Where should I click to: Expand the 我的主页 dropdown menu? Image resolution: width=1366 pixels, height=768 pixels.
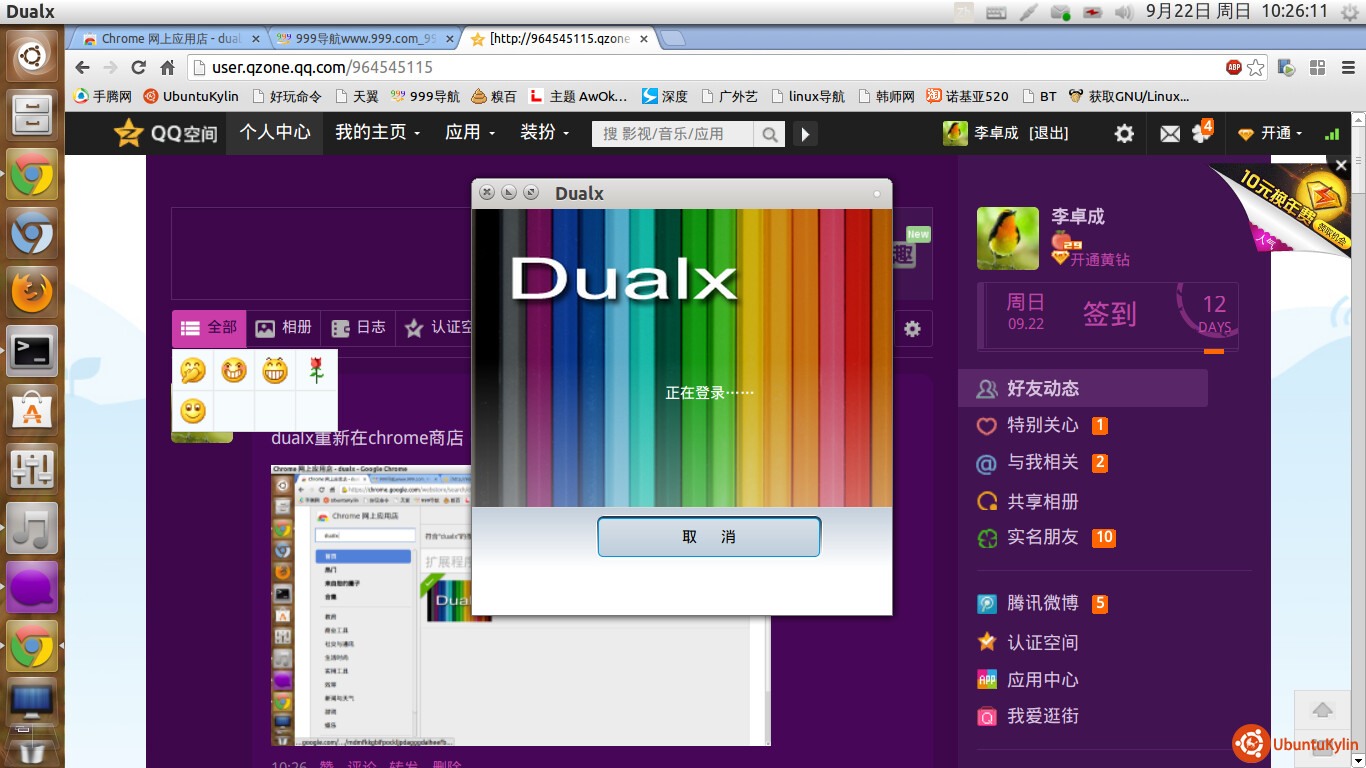pyautogui.click(x=377, y=133)
